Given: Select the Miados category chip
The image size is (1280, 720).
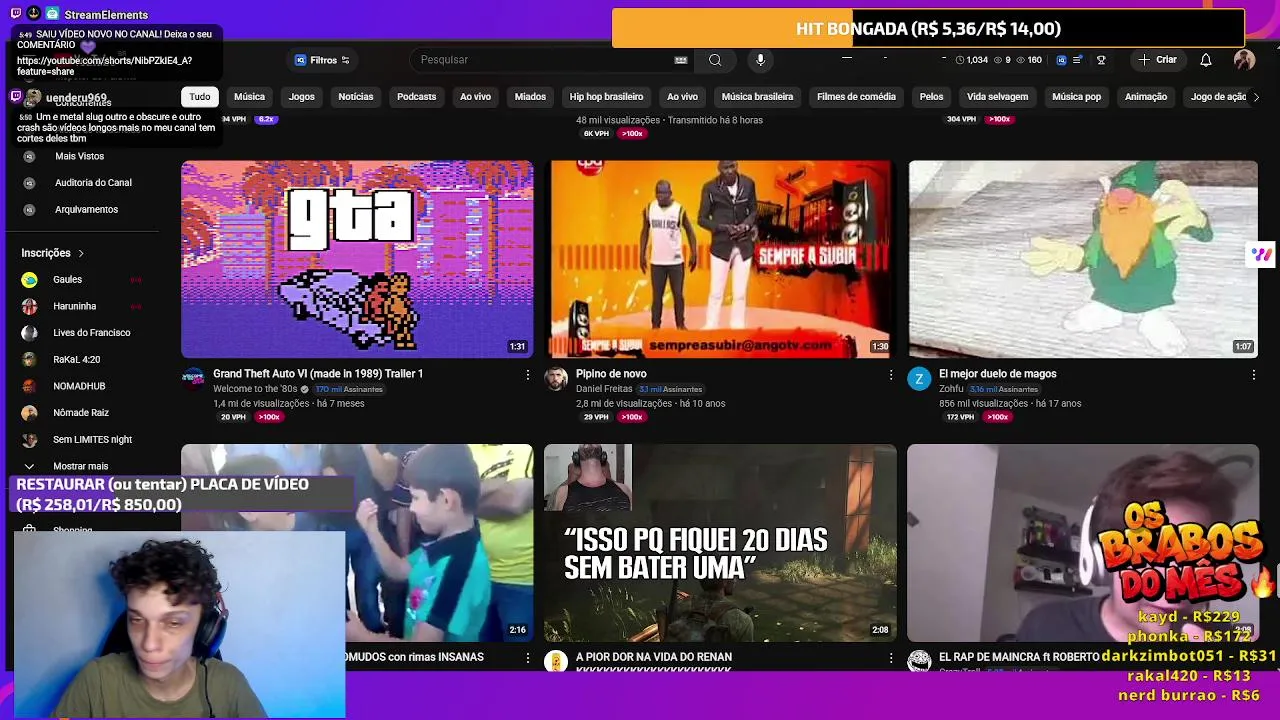Looking at the screenshot, I should [x=530, y=97].
